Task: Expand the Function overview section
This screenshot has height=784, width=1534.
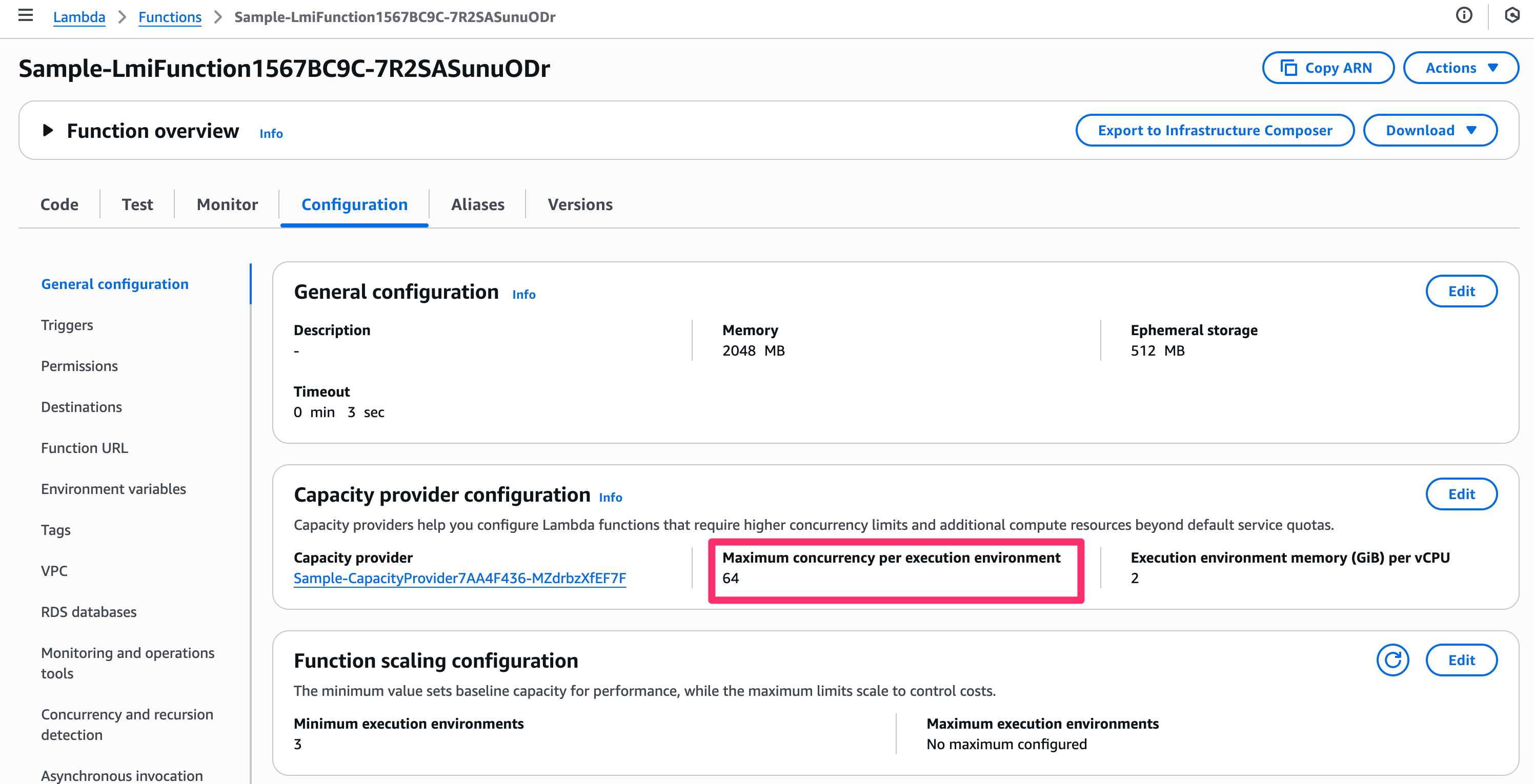Action: click(x=48, y=130)
